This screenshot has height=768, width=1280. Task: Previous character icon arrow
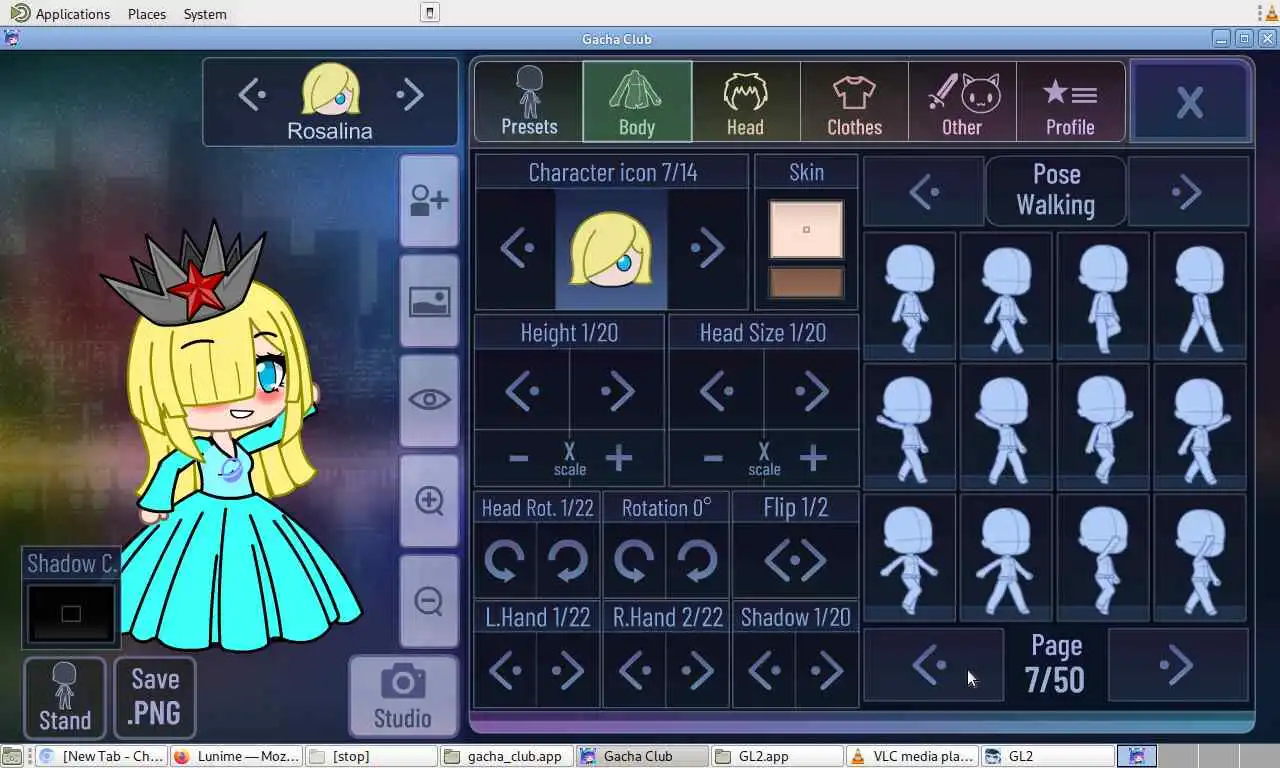pos(516,248)
